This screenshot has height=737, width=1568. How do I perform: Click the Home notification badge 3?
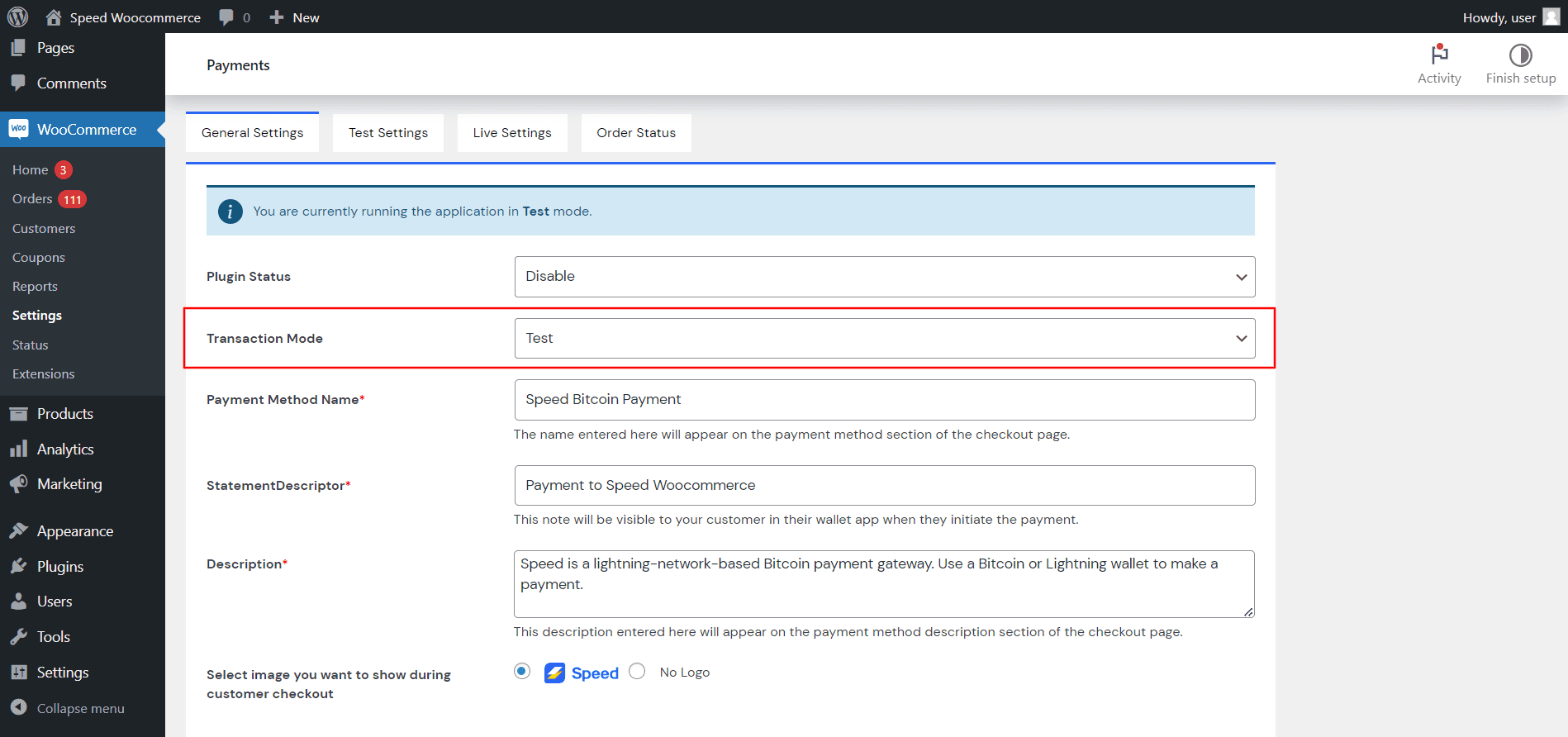[x=64, y=169]
